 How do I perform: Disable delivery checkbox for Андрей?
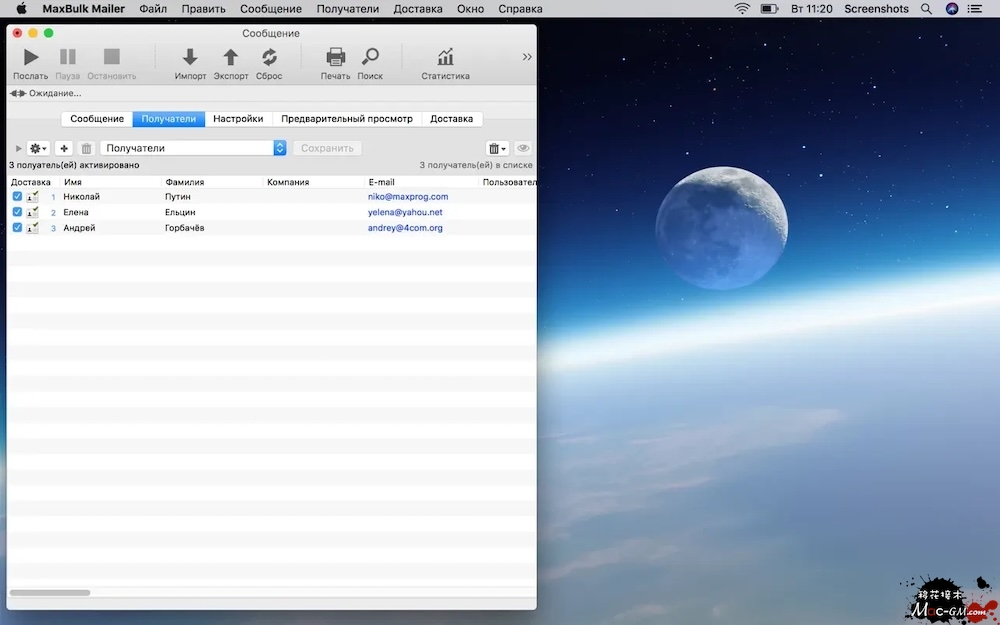pyautogui.click(x=17, y=228)
